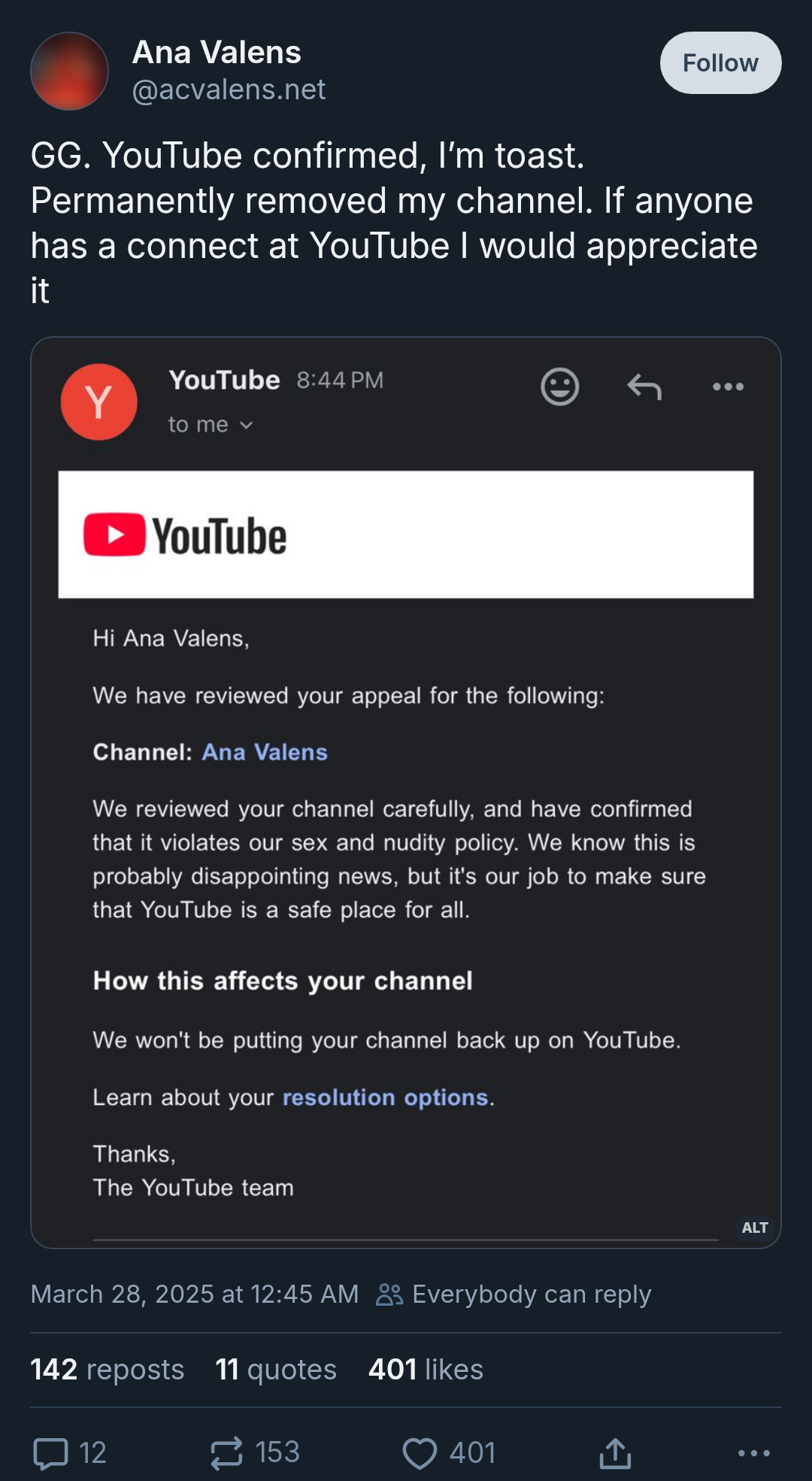Image resolution: width=812 pixels, height=1481 pixels.
Task: Open the email three-dot more menu
Action: point(728,387)
